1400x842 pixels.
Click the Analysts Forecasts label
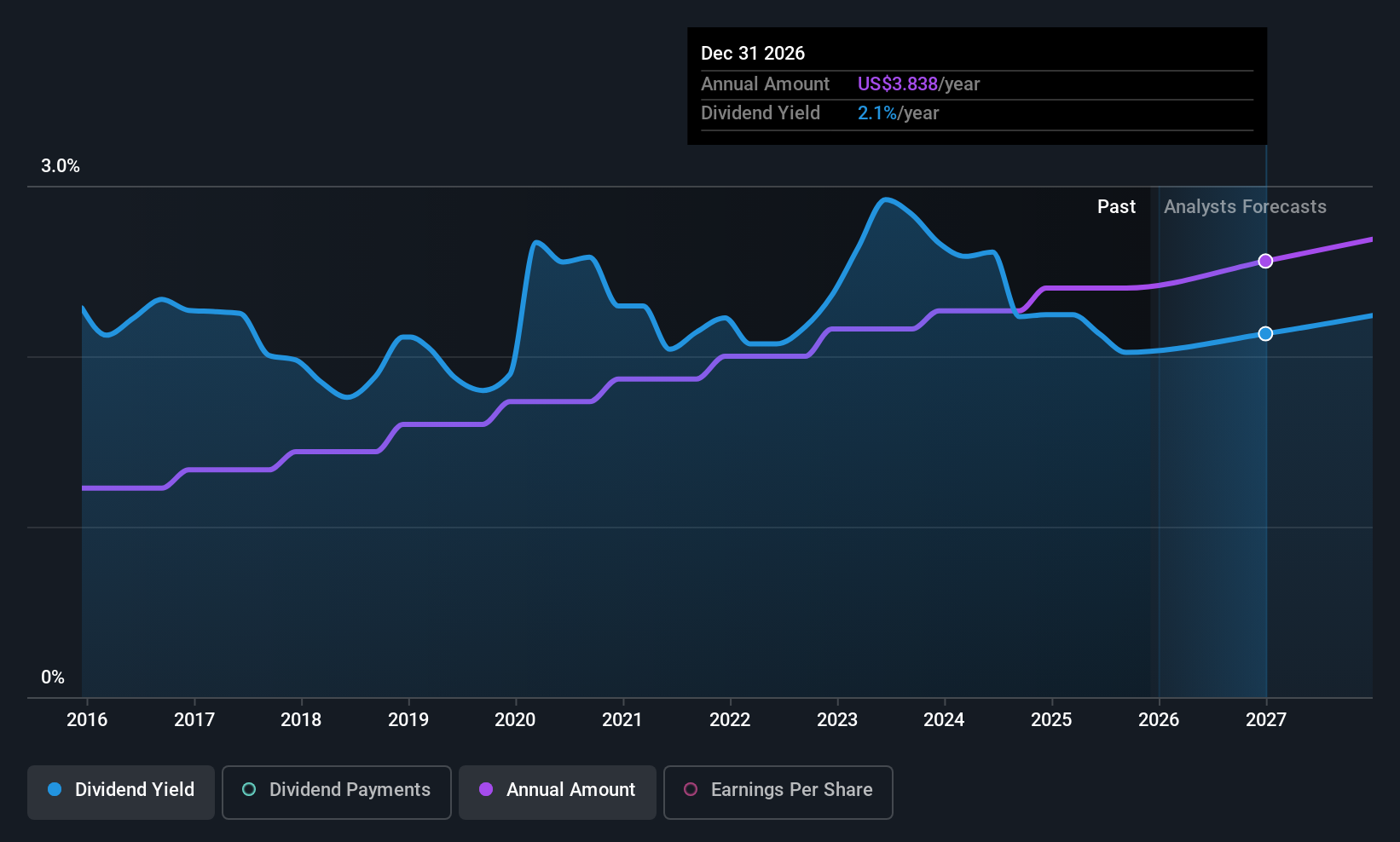tap(1245, 207)
